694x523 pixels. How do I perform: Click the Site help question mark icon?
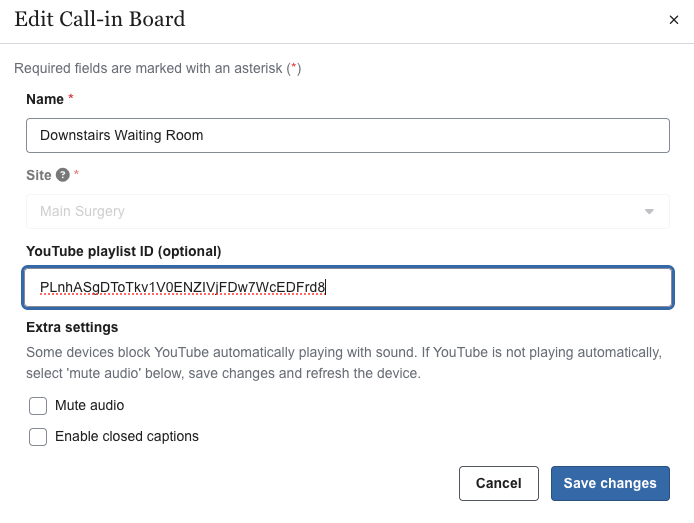(x=62, y=175)
